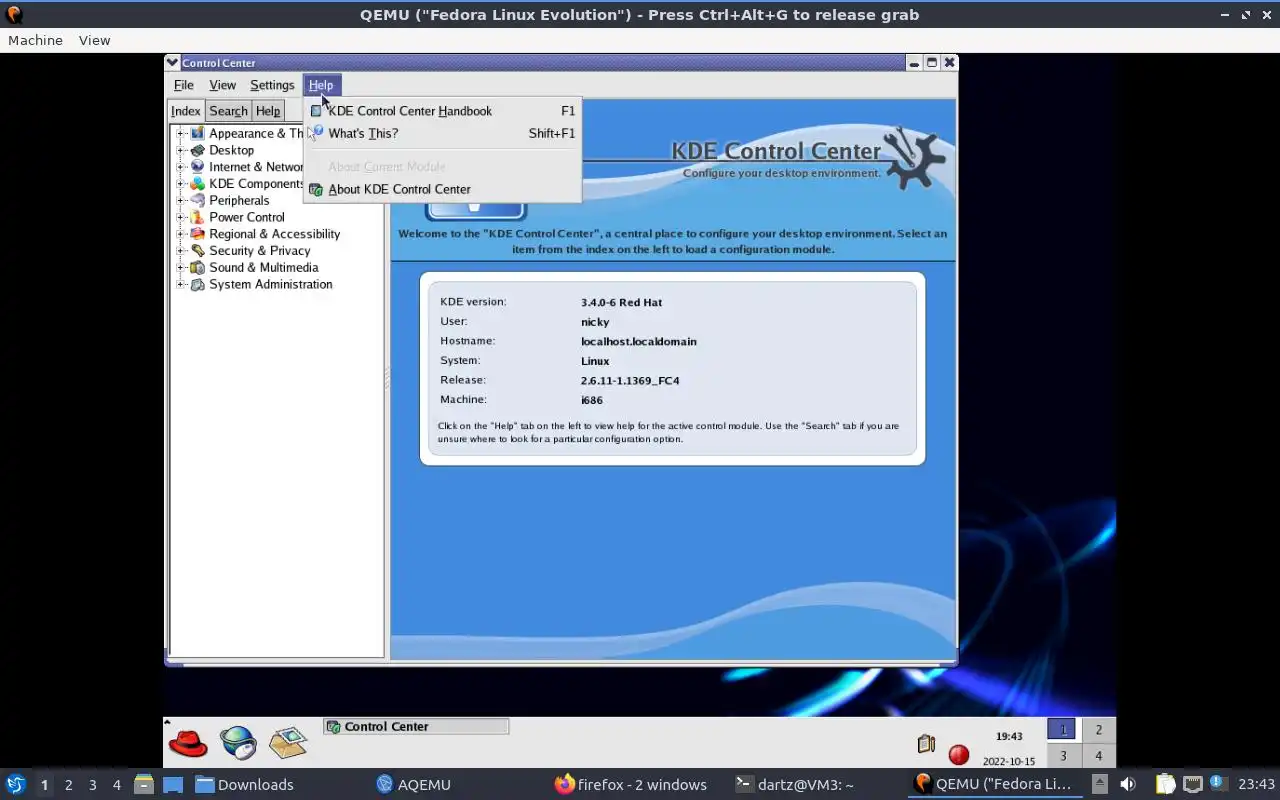Switch to the sidebar Help tab

[268, 111]
